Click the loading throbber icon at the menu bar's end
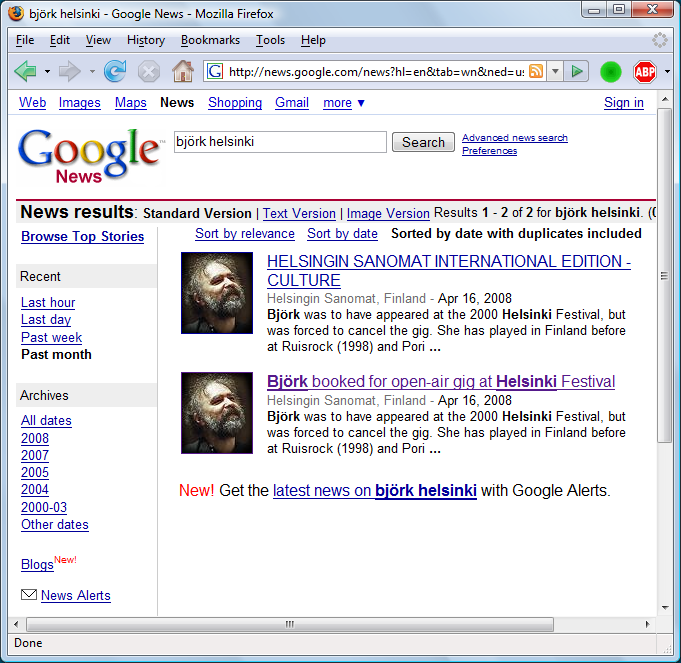 [x=660, y=40]
